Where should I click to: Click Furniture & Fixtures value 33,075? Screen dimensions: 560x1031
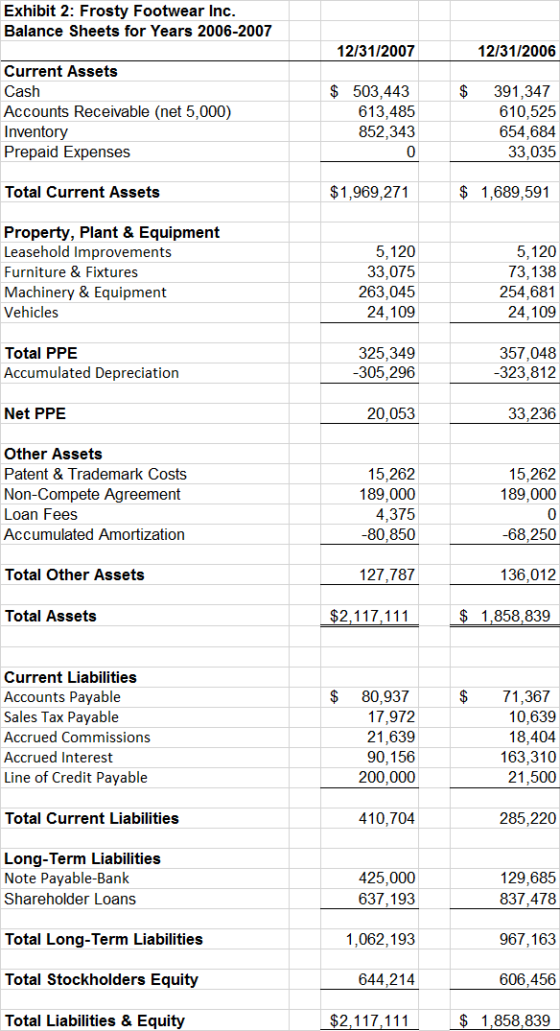pos(391,272)
